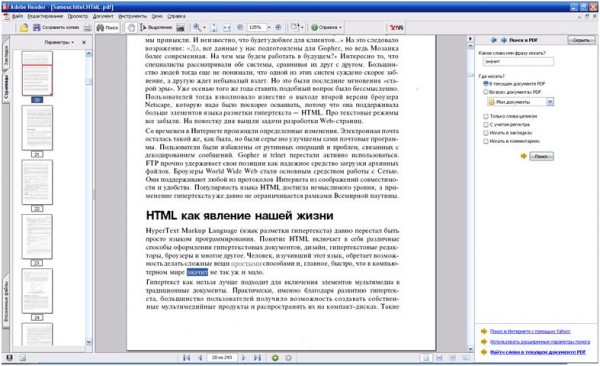Screen dimensions: 600x366
Task: Select the Snapshot camera tool
Action: tap(181, 28)
